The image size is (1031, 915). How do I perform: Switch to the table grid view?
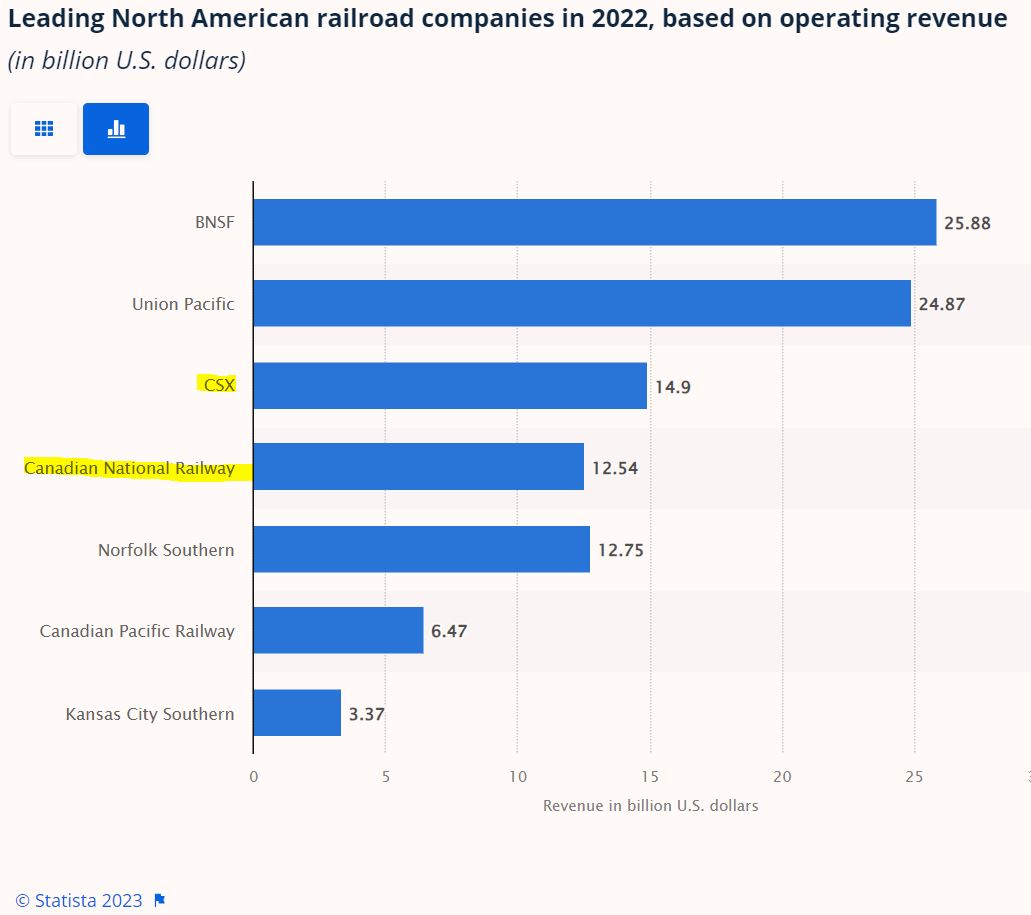click(x=43, y=129)
